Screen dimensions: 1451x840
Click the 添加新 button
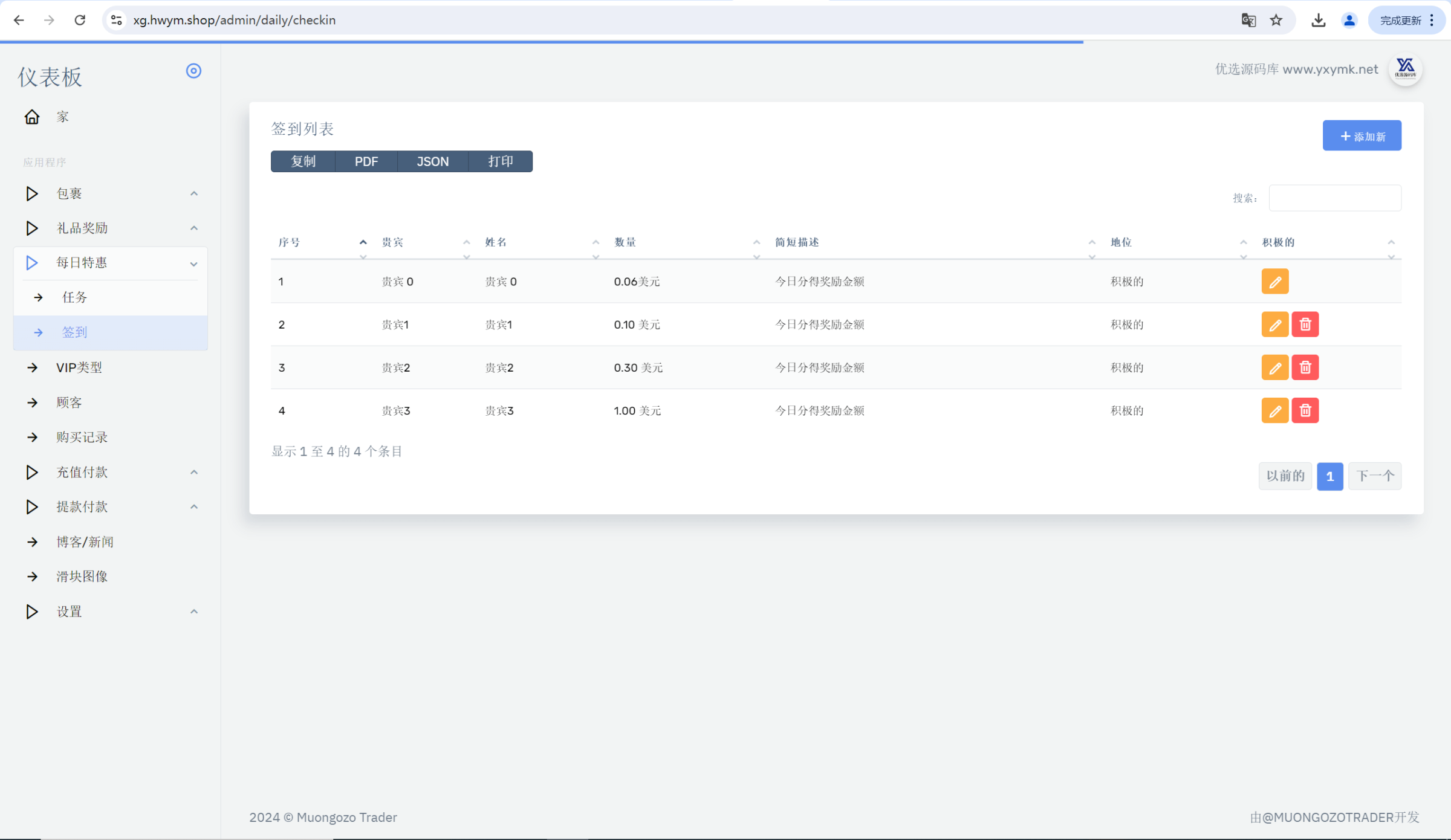[1362, 136]
